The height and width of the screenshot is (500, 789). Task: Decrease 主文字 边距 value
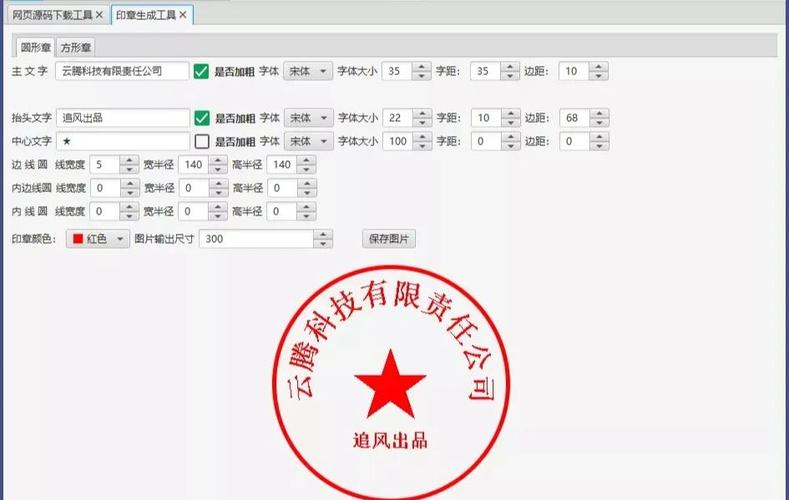(598, 76)
